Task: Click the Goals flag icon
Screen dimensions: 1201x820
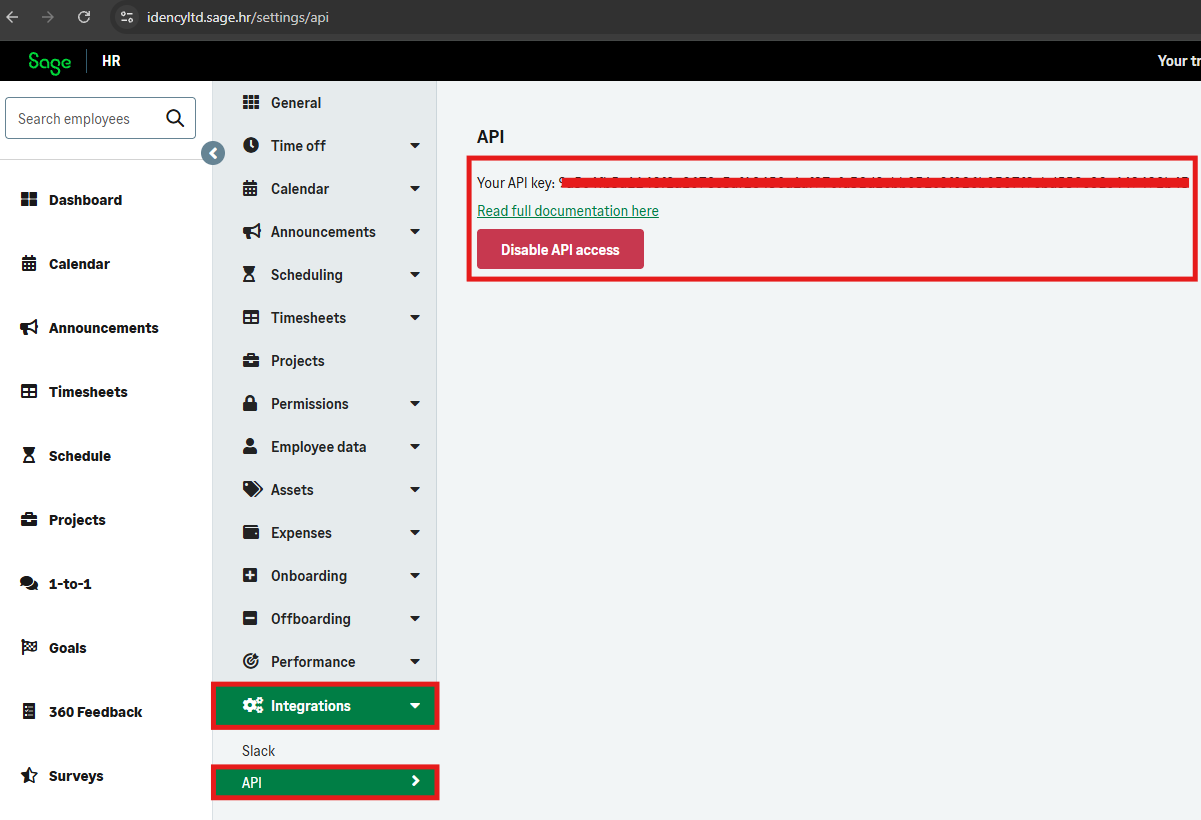Action: (x=29, y=648)
